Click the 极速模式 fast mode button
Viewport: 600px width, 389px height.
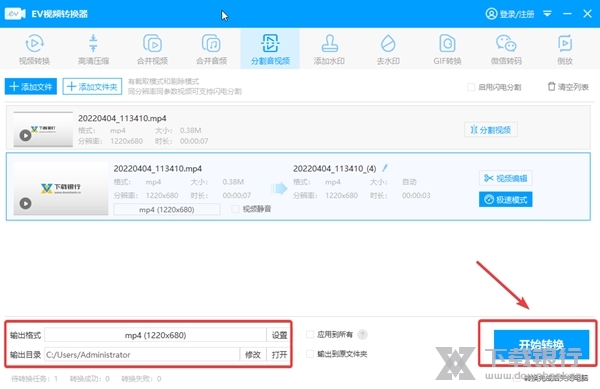pos(505,199)
